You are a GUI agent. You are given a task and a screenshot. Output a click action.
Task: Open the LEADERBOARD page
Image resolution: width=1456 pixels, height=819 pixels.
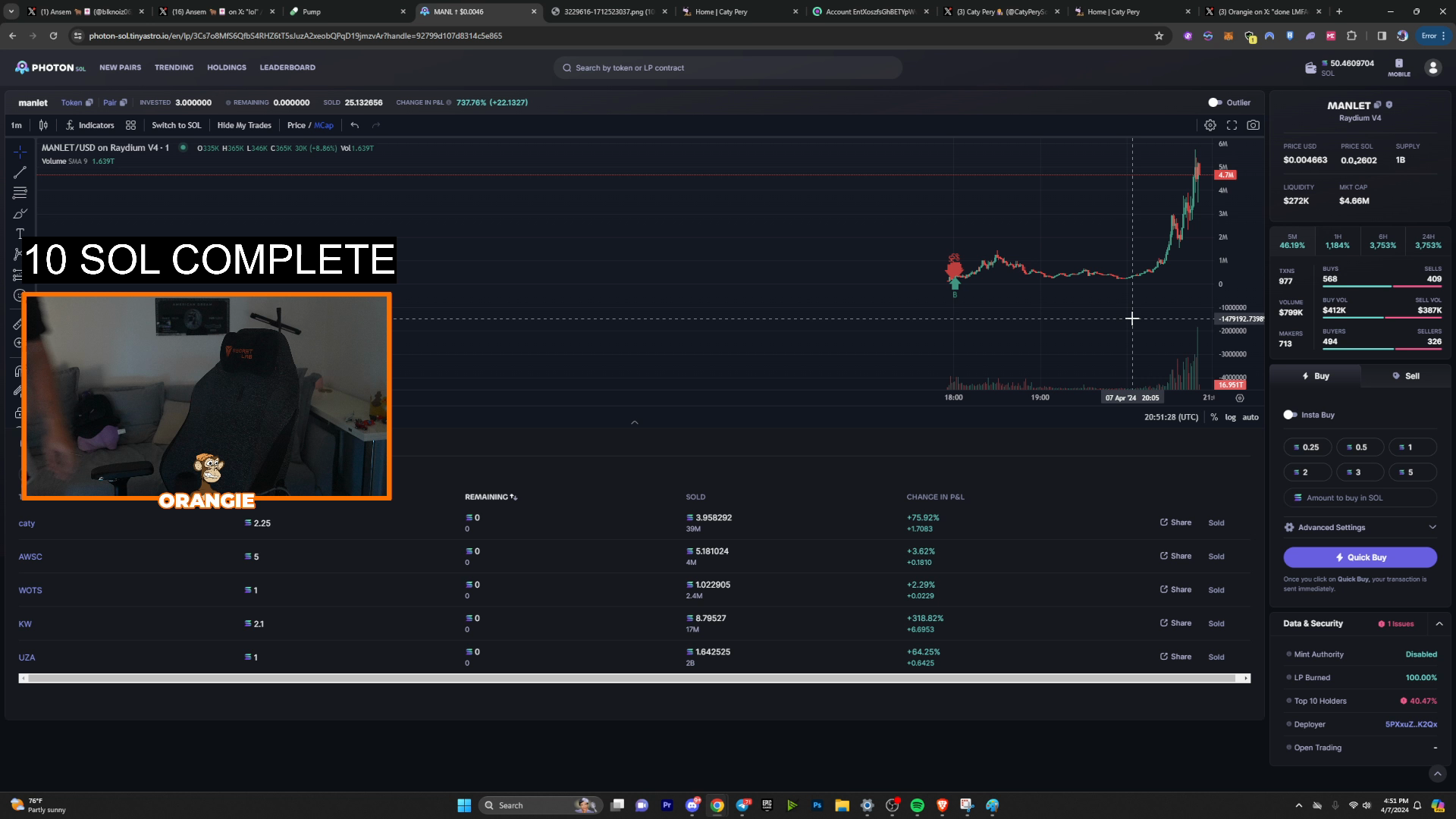(287, 67)
